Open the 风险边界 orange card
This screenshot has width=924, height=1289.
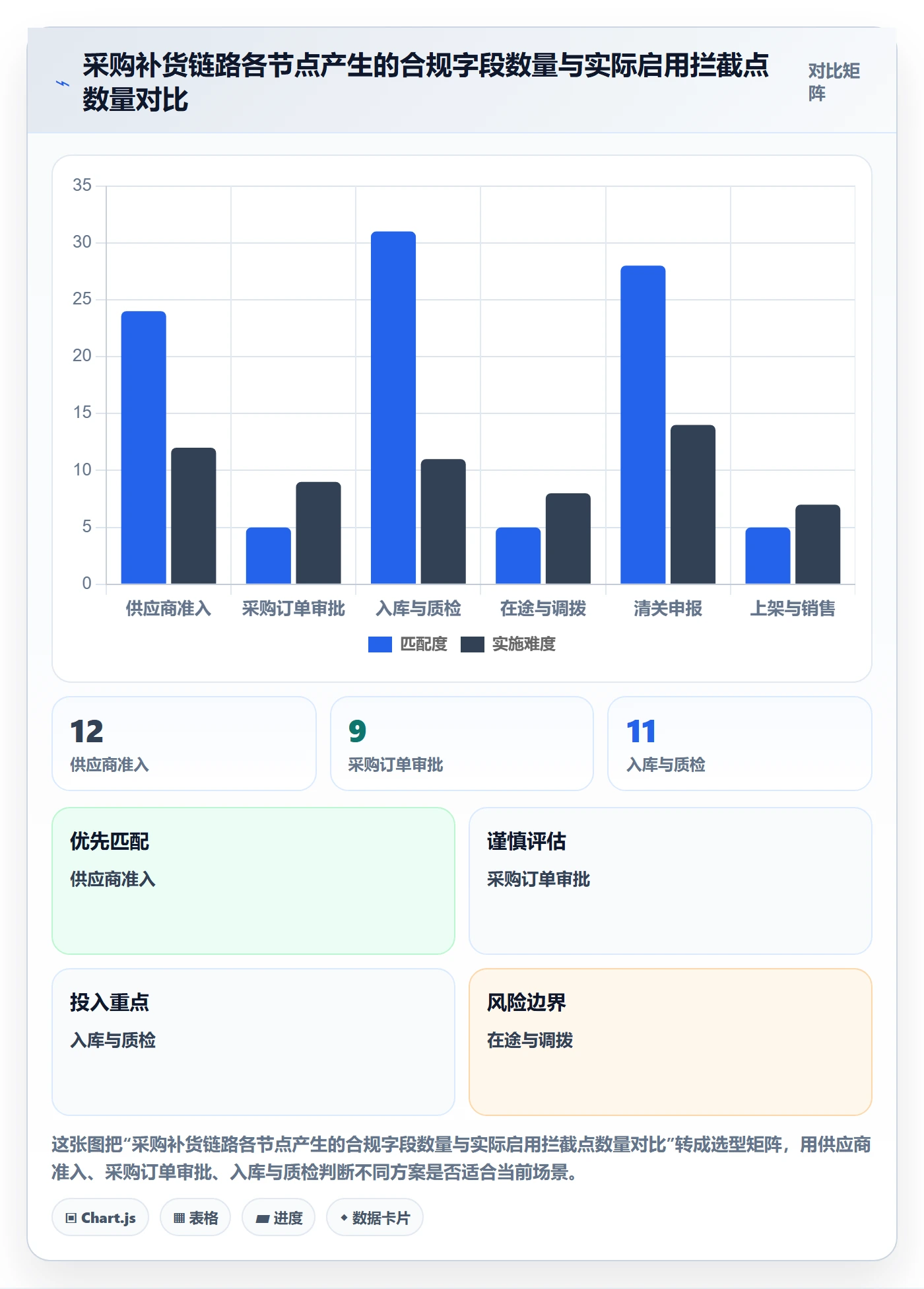click(671, 1042)
